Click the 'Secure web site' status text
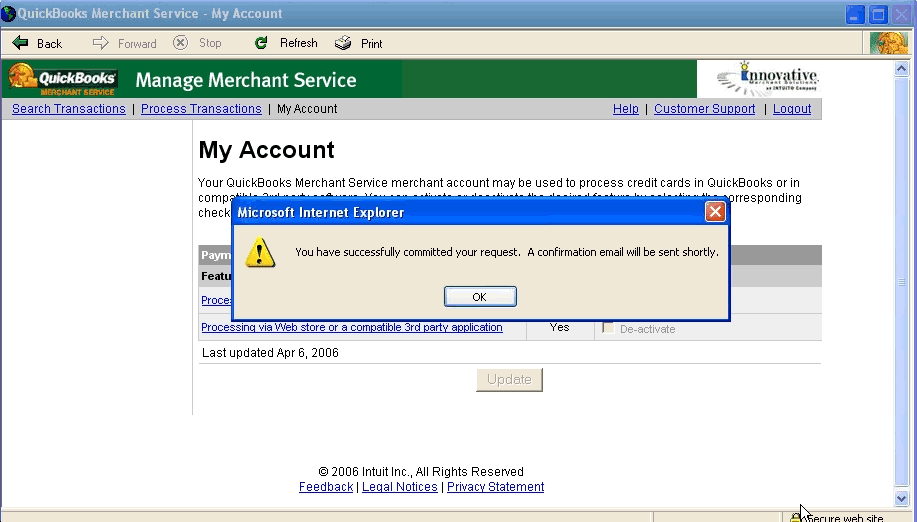 tap(844, 518)
